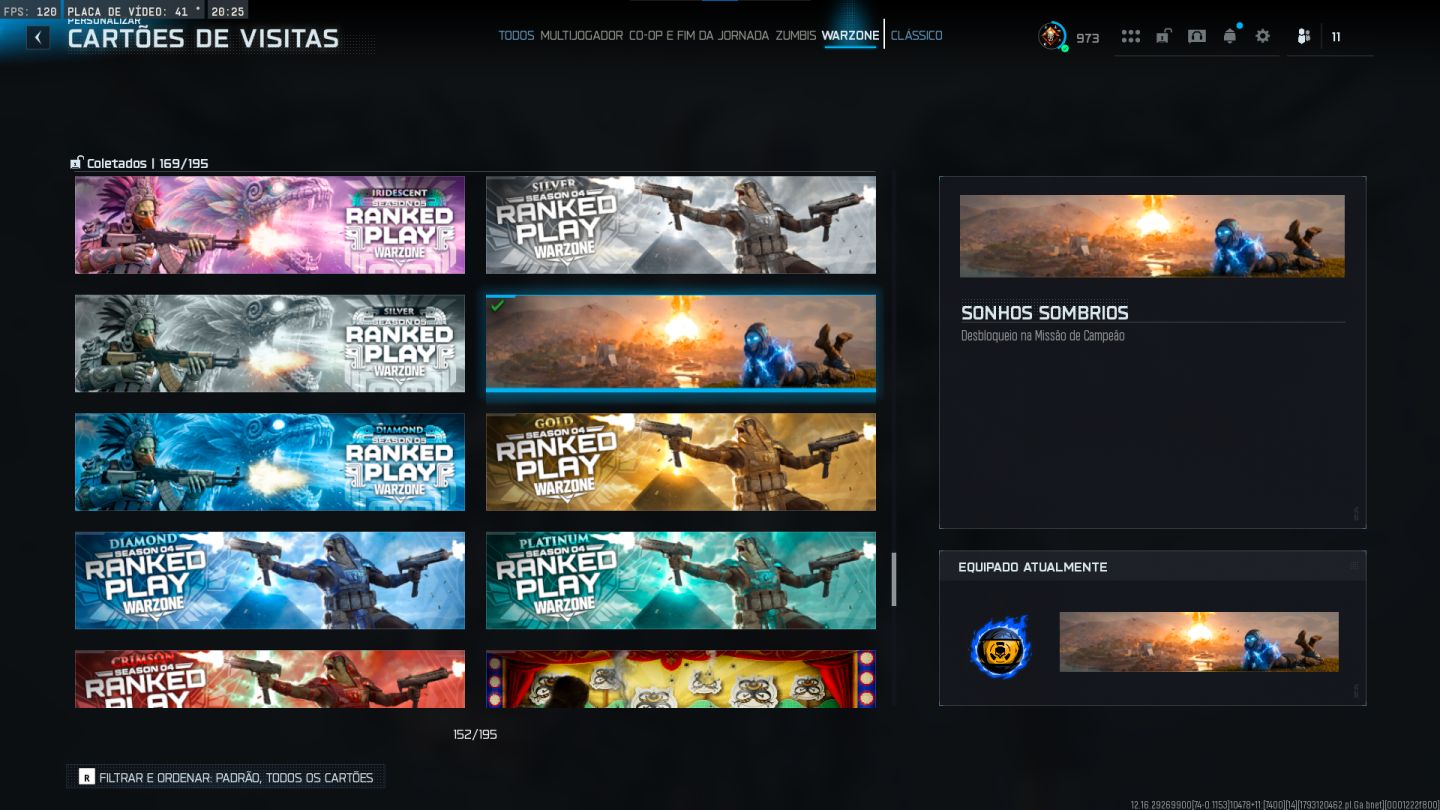Switch to the Classico tab
This screenshot has width=1440, height=810.
coord(916,35)
